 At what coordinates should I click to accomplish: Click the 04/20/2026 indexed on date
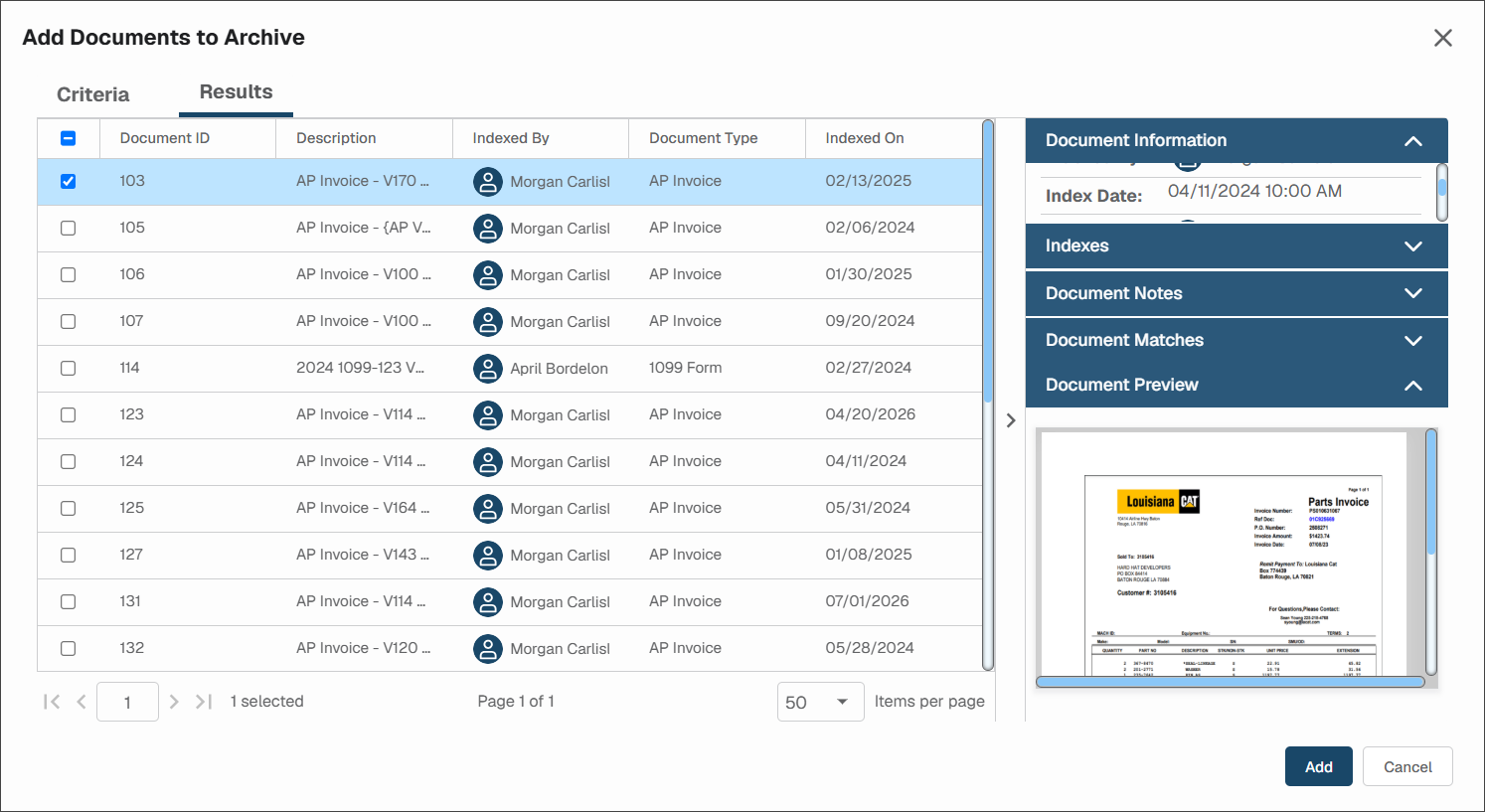(x=871, y=414)
